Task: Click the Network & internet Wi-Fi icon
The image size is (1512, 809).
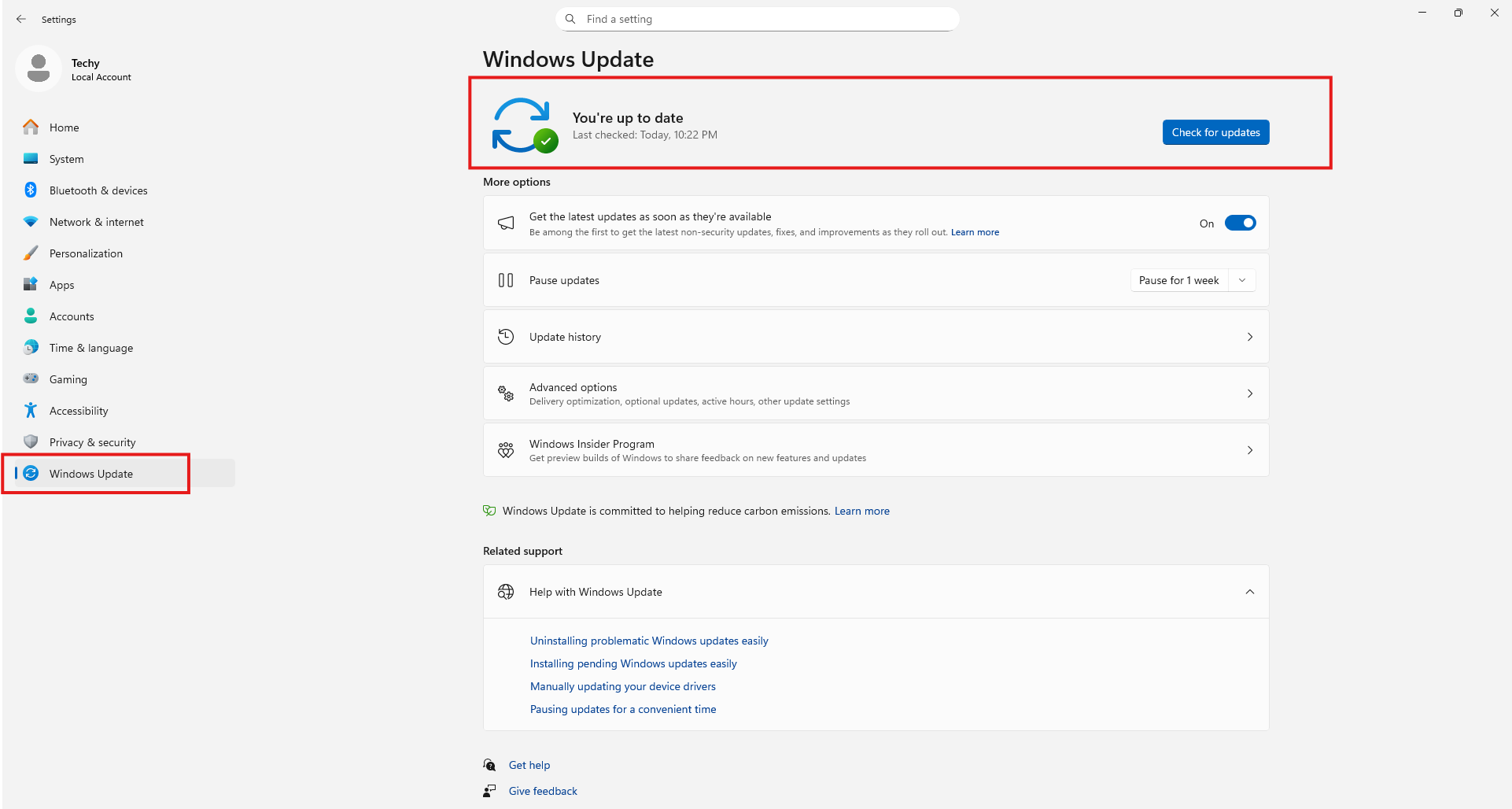Action: pyautogui.click(x=31, y=222)
